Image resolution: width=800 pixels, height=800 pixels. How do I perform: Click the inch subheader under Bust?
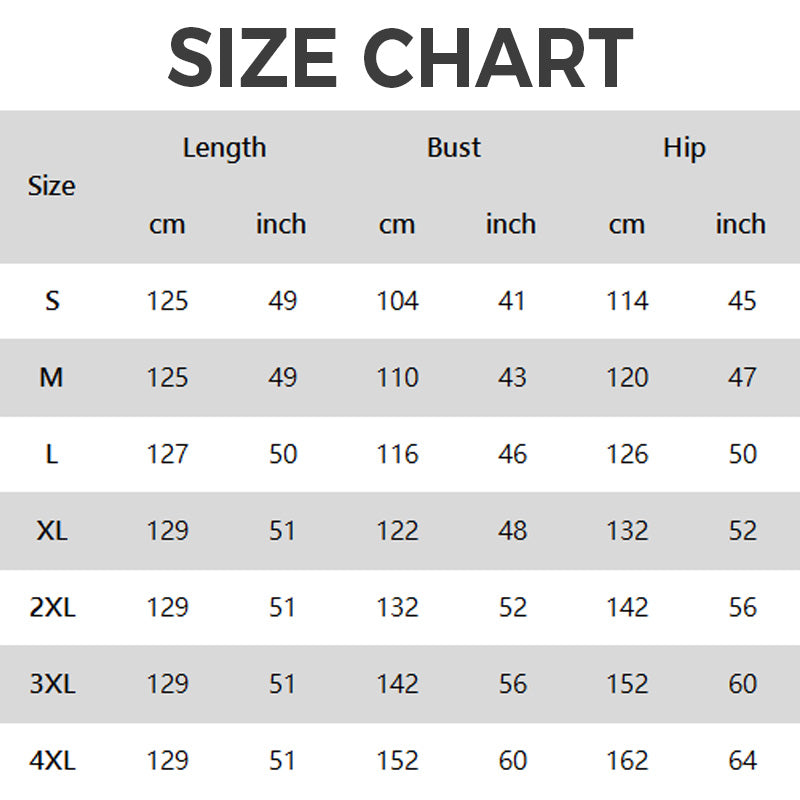(x=511, y=224)
